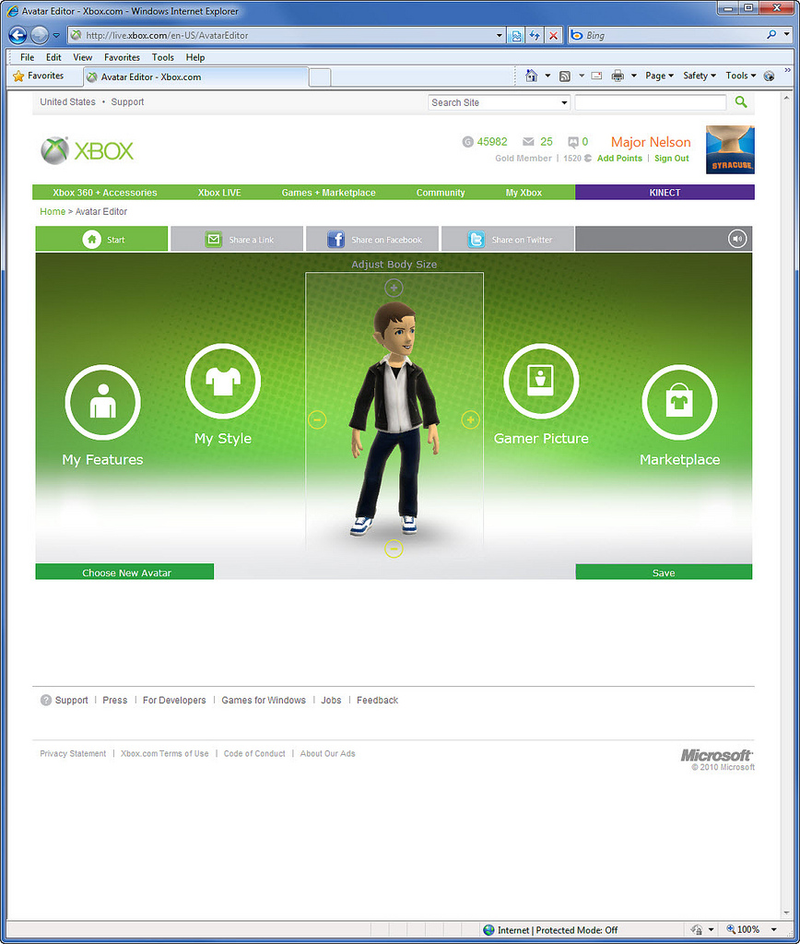Open the KINECT nav item
This screenshot has height=944, width=800.
(665, 193)
